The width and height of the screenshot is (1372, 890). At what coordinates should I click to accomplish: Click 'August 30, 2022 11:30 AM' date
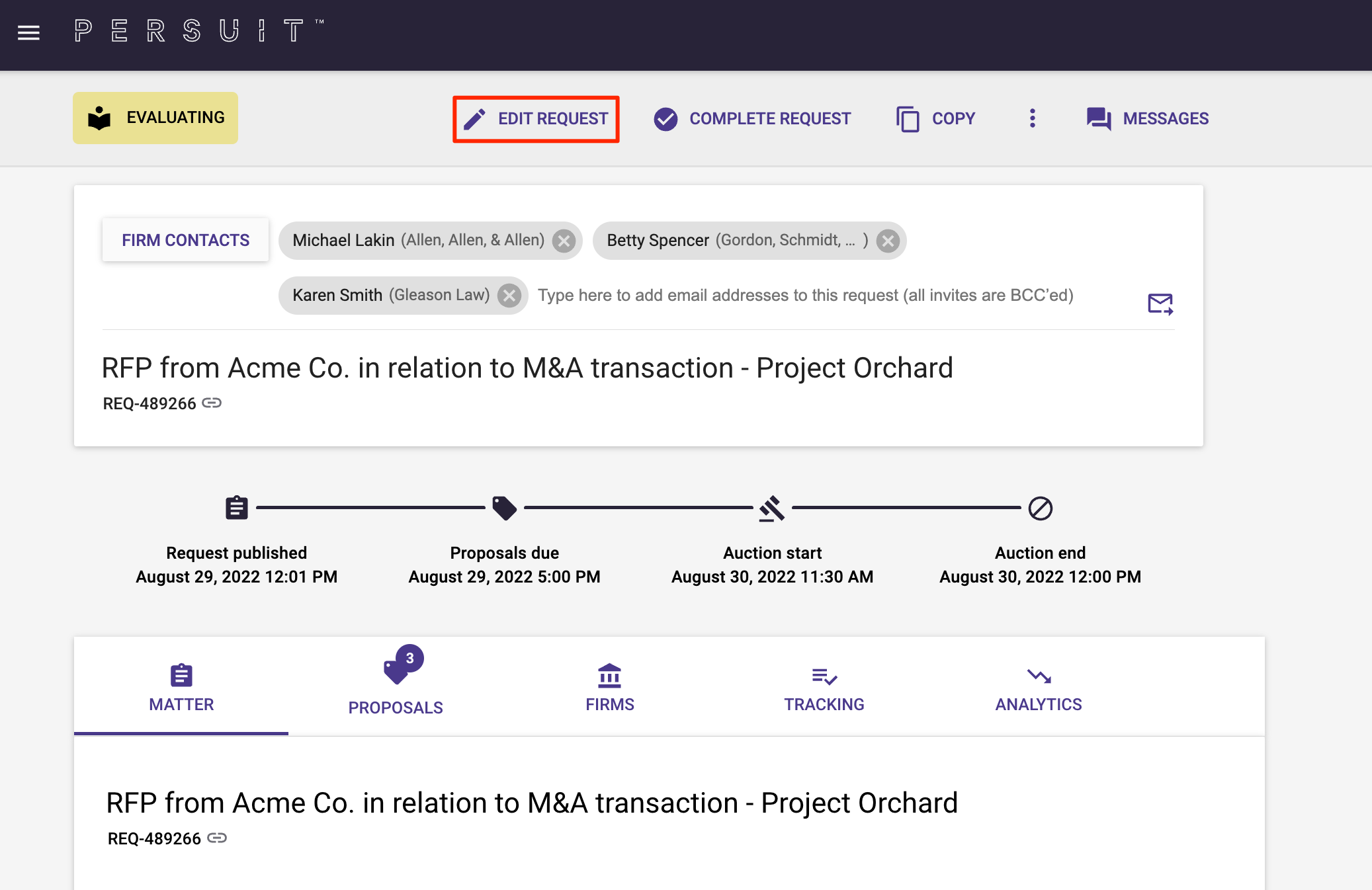pos(772,577)
